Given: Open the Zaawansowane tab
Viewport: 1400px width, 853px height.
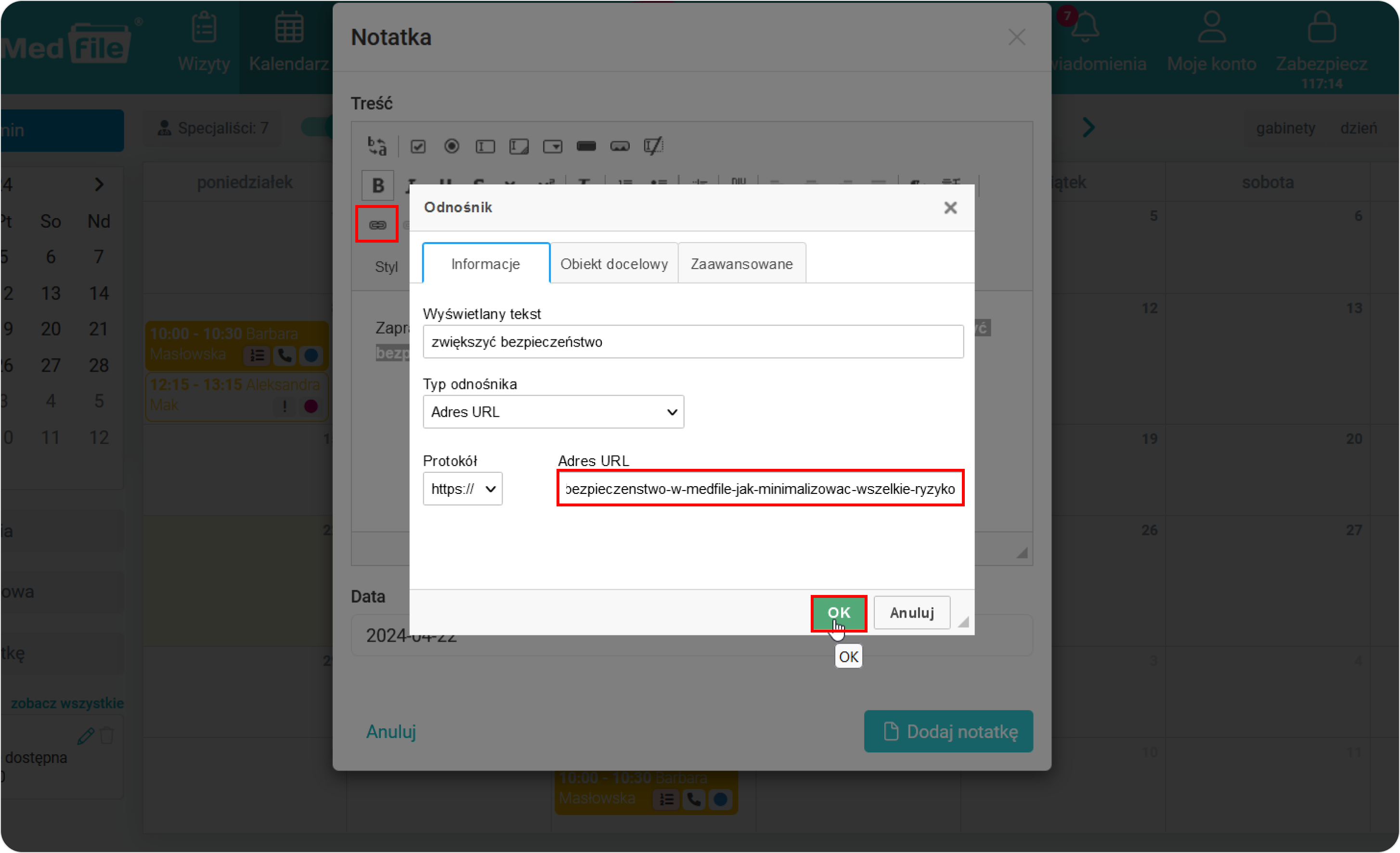Looking at the screenshot, I should [741, 264].
